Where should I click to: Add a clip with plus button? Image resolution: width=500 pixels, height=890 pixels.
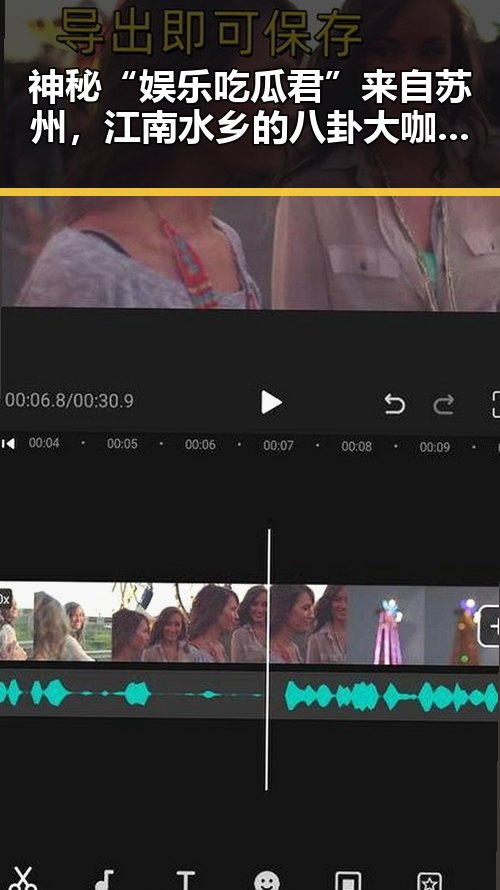[489, 626]
